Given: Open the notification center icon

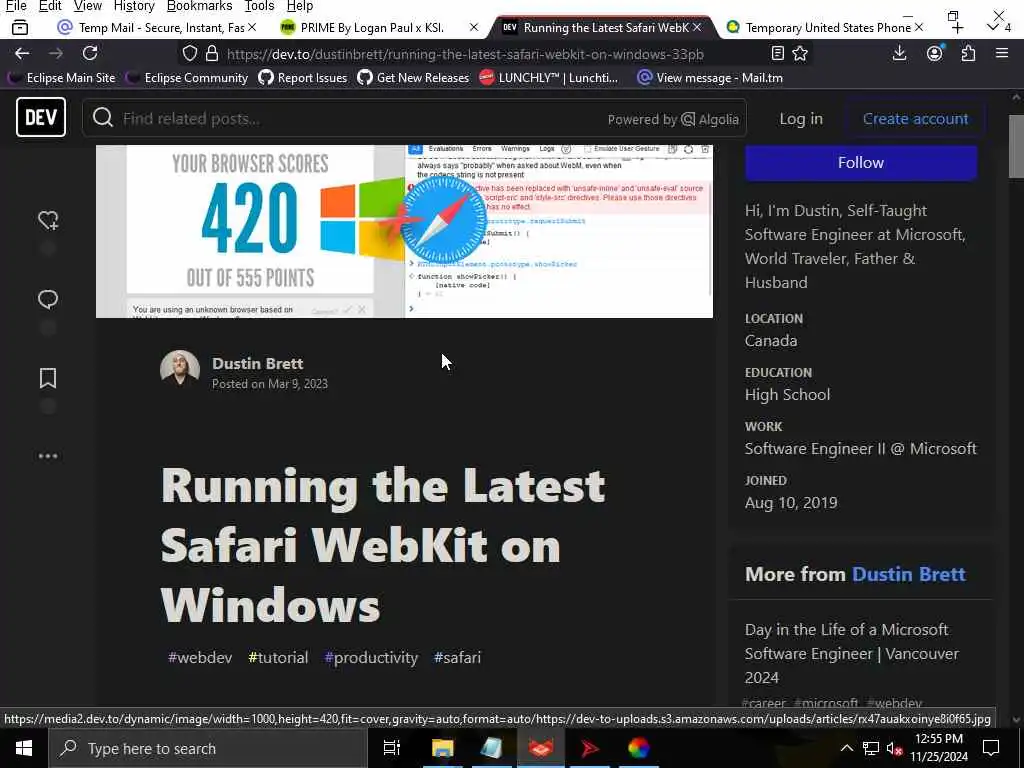Looking at the screenshot, I should (991, 748).
